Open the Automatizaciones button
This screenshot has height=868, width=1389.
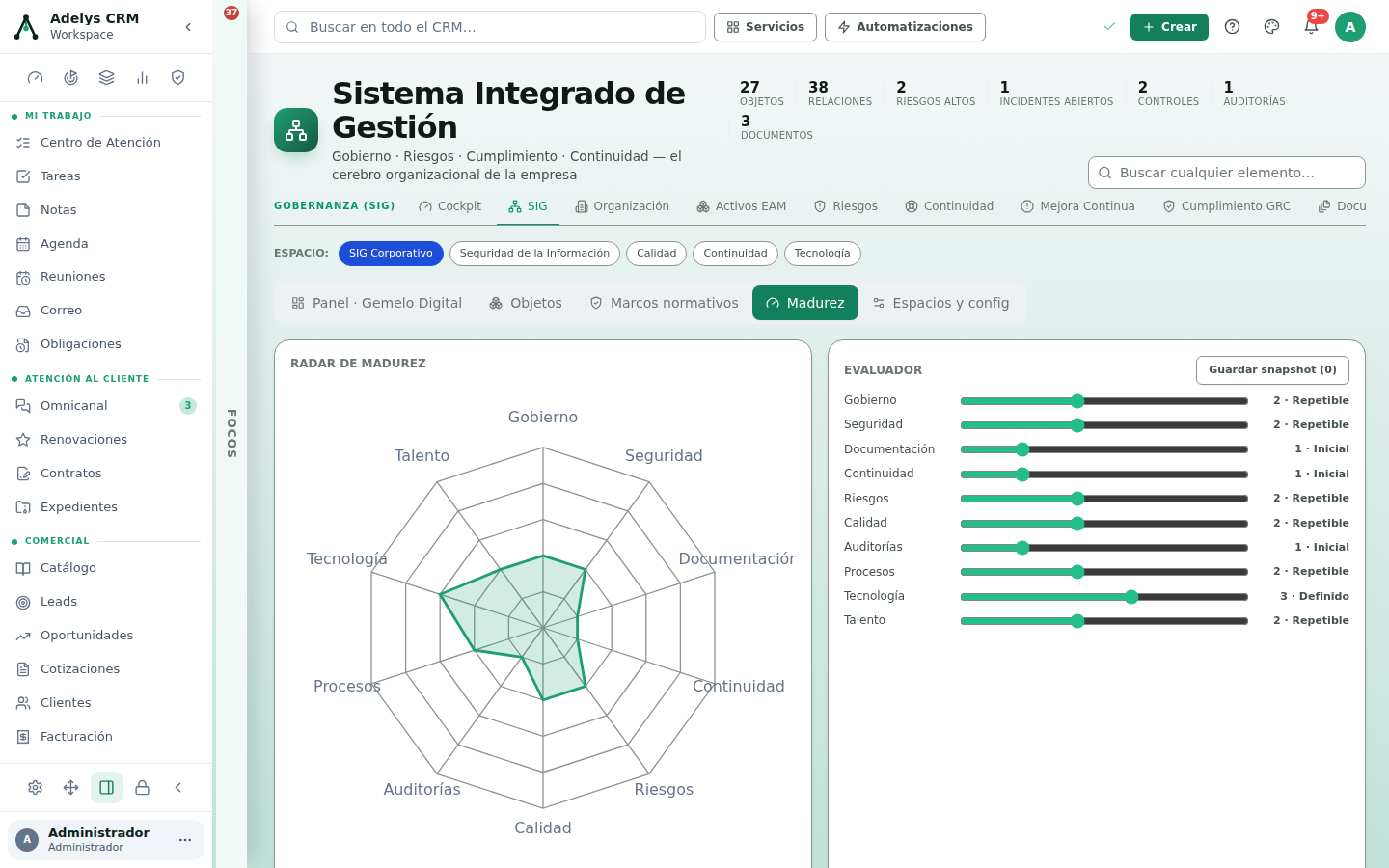tap(905, 27)
